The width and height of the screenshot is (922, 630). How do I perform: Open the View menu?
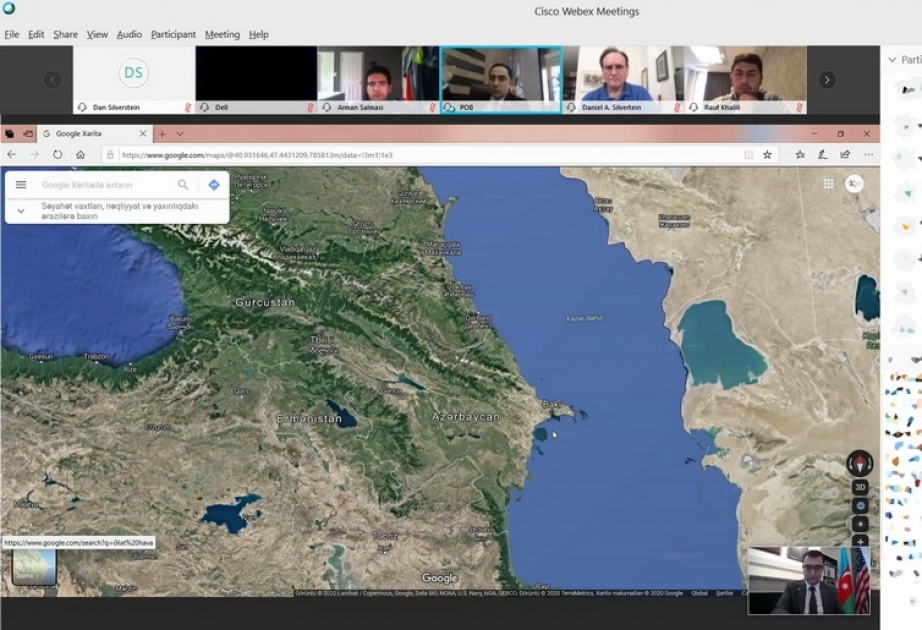point(97,35)
